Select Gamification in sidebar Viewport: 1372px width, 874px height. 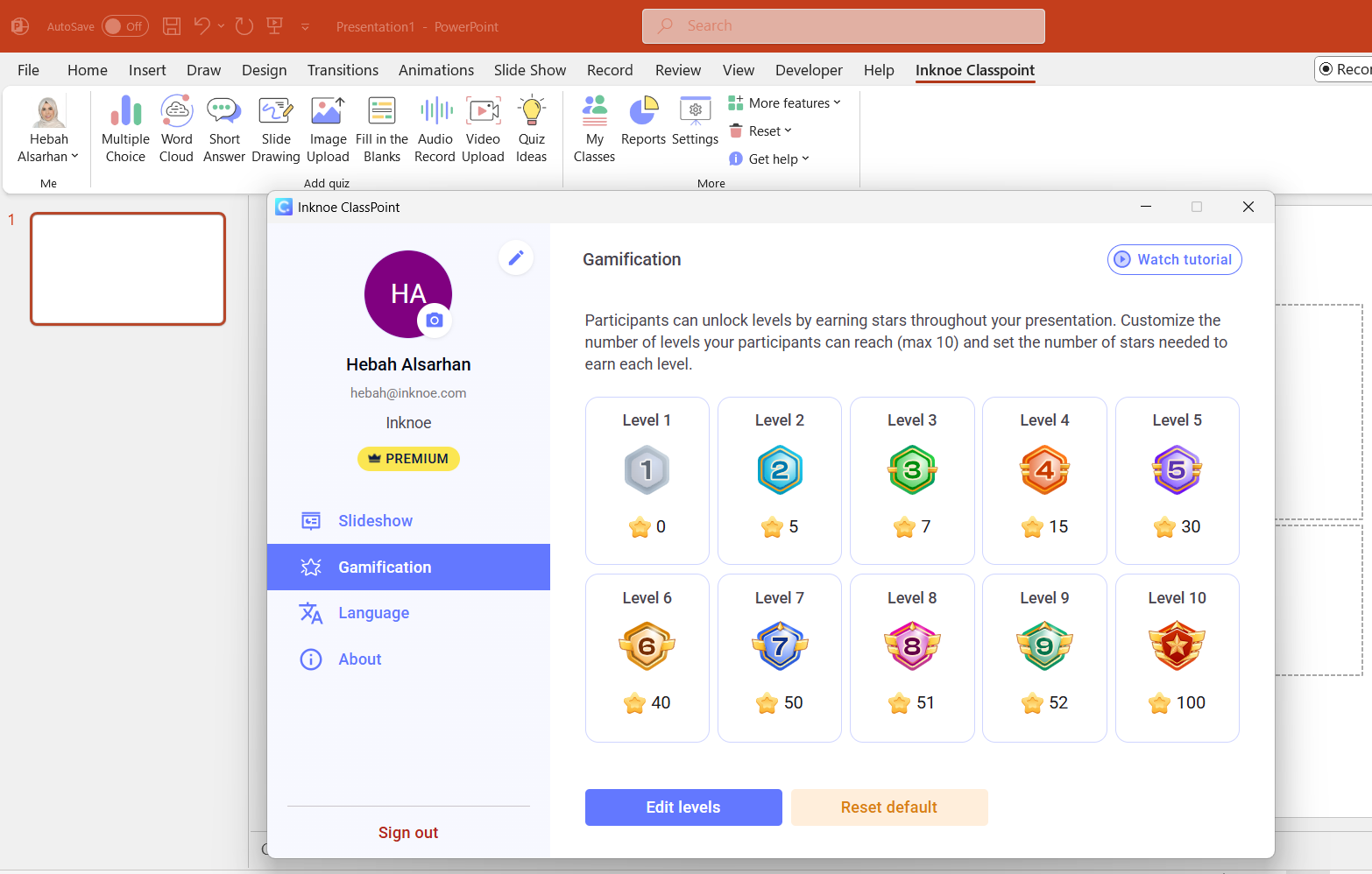click(x=408, y=567)
